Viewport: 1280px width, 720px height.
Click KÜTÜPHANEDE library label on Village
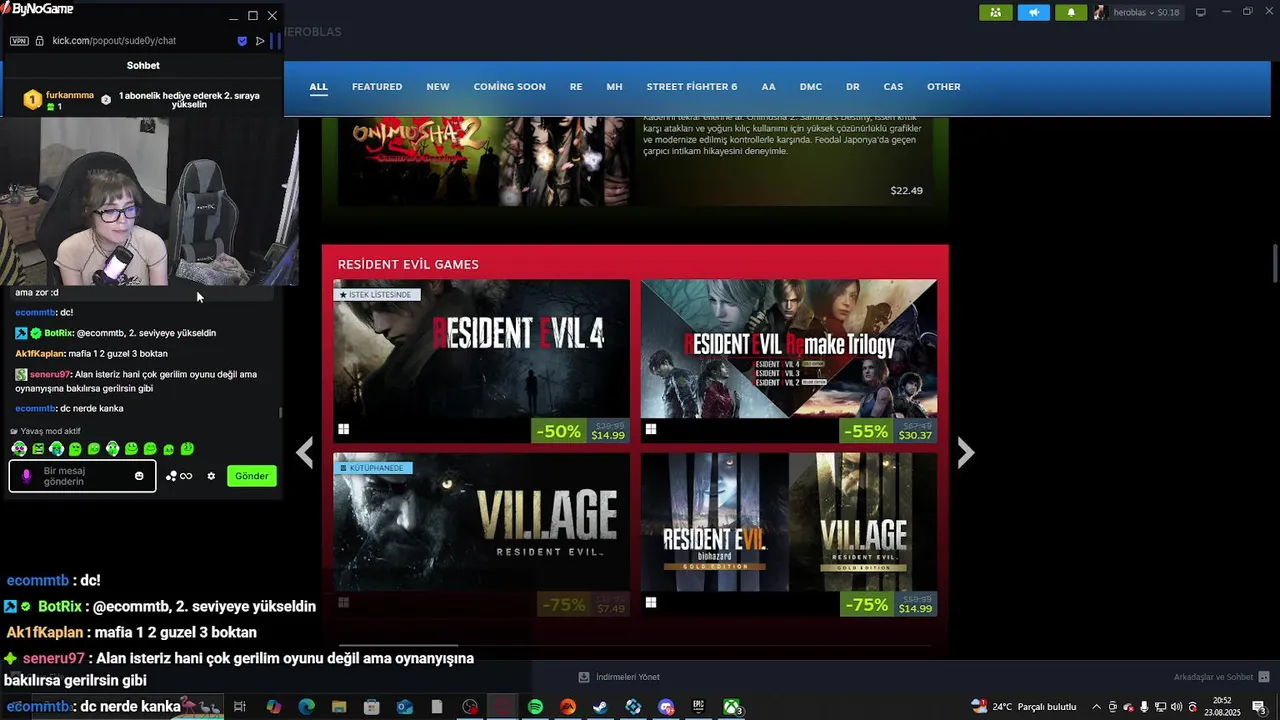click(372, 468)
